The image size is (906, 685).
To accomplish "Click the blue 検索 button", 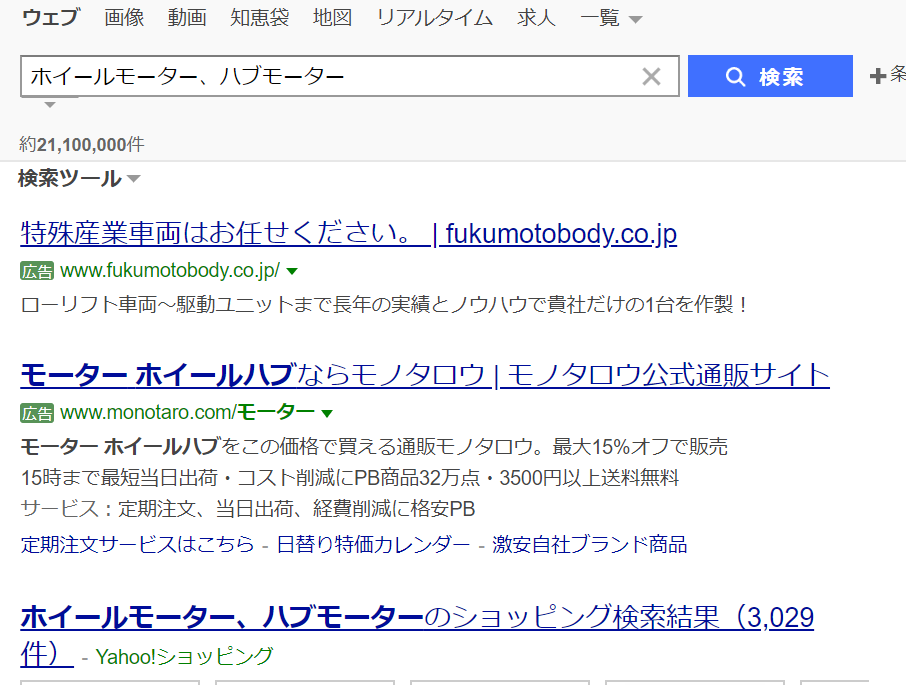I will click(x=770, y=76).
